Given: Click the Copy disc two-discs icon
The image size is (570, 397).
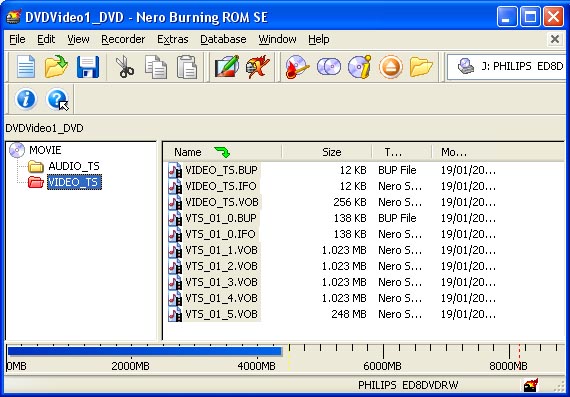Looking at the screenshot, I should click(x=329, y=67).
